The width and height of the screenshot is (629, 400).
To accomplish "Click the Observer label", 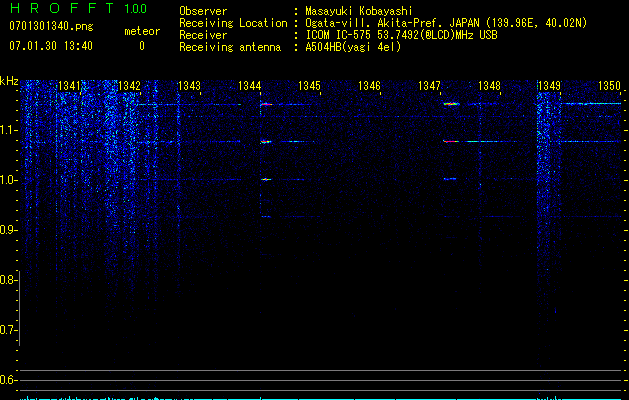I will click(203, 11).
